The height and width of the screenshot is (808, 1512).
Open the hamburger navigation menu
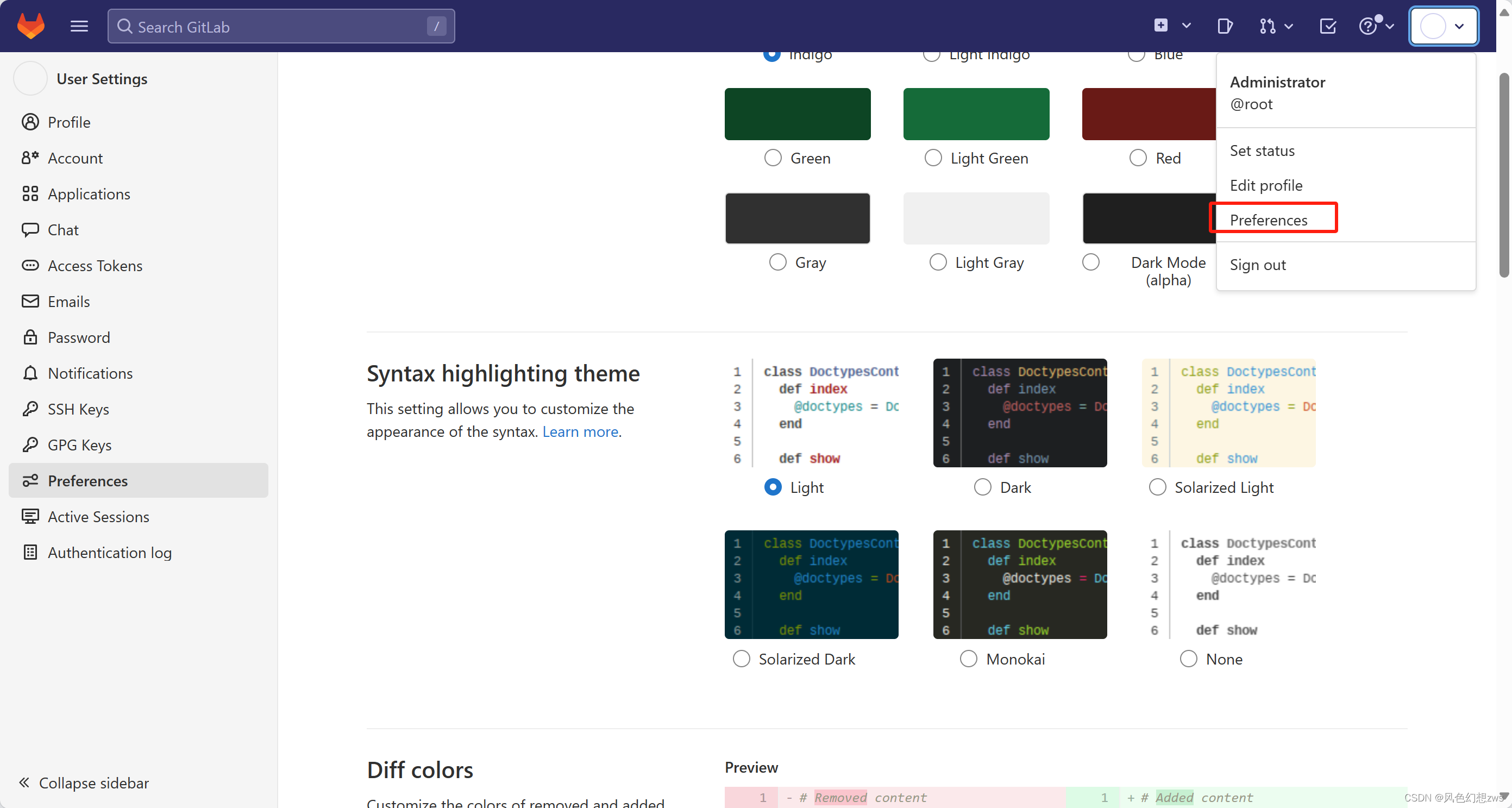pyautogui.click(x=79, y=26)
